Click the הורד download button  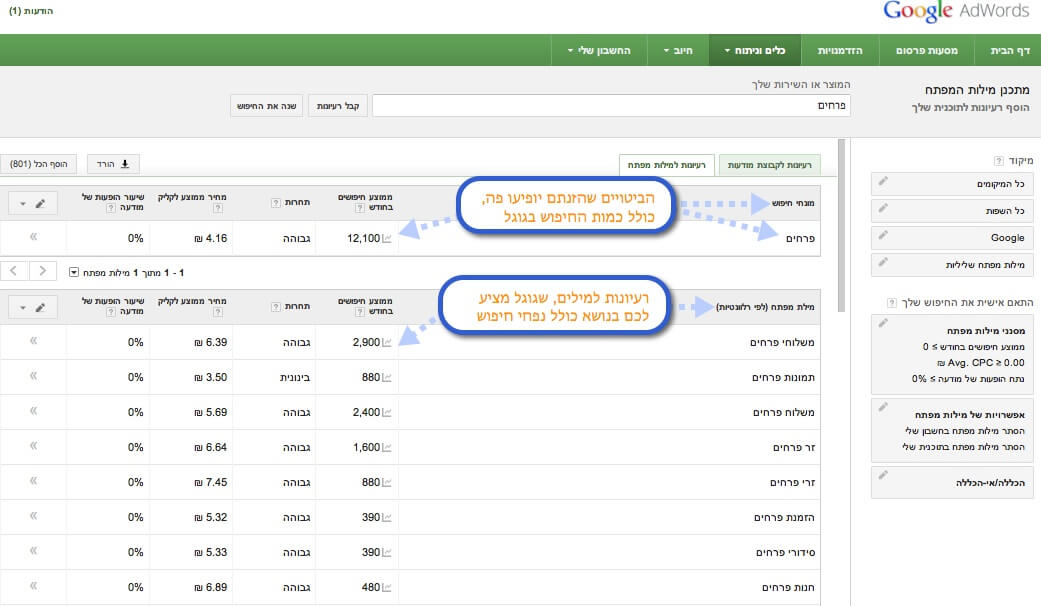point(114,164)
